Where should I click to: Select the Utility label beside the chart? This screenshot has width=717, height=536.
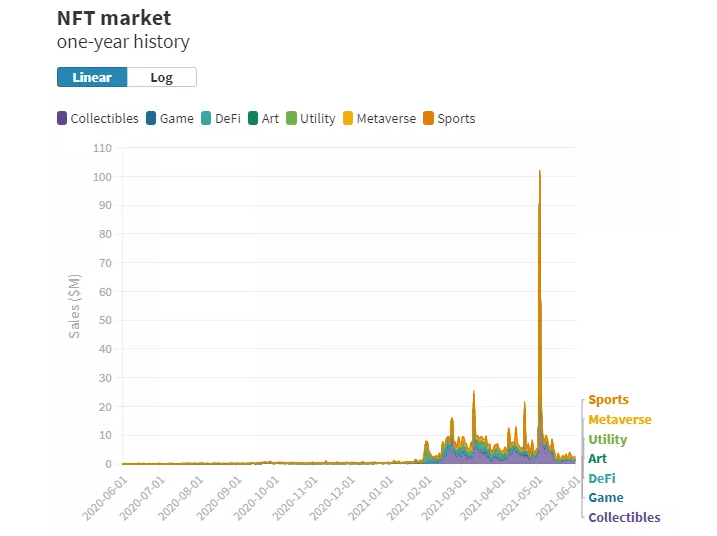point(607,439)
